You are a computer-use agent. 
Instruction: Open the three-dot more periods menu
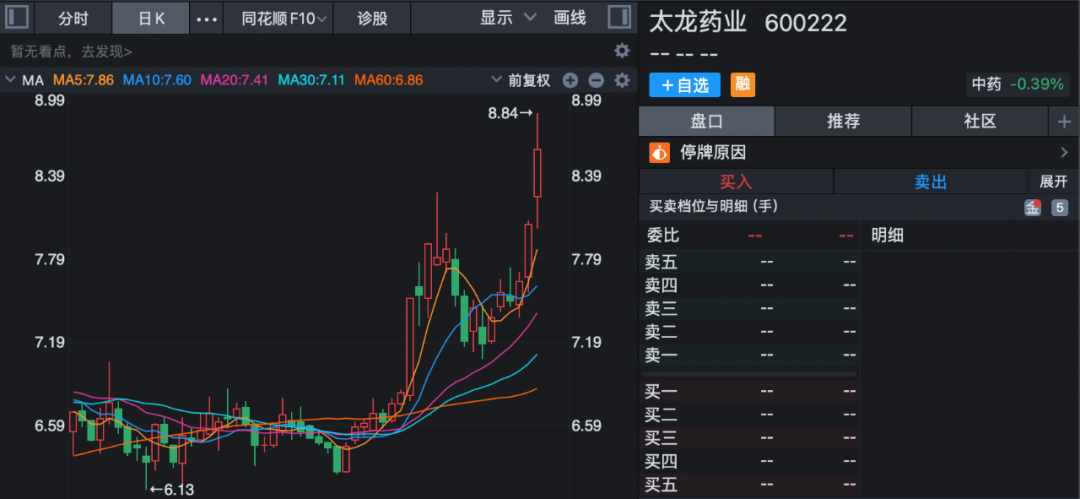(205, 18)
